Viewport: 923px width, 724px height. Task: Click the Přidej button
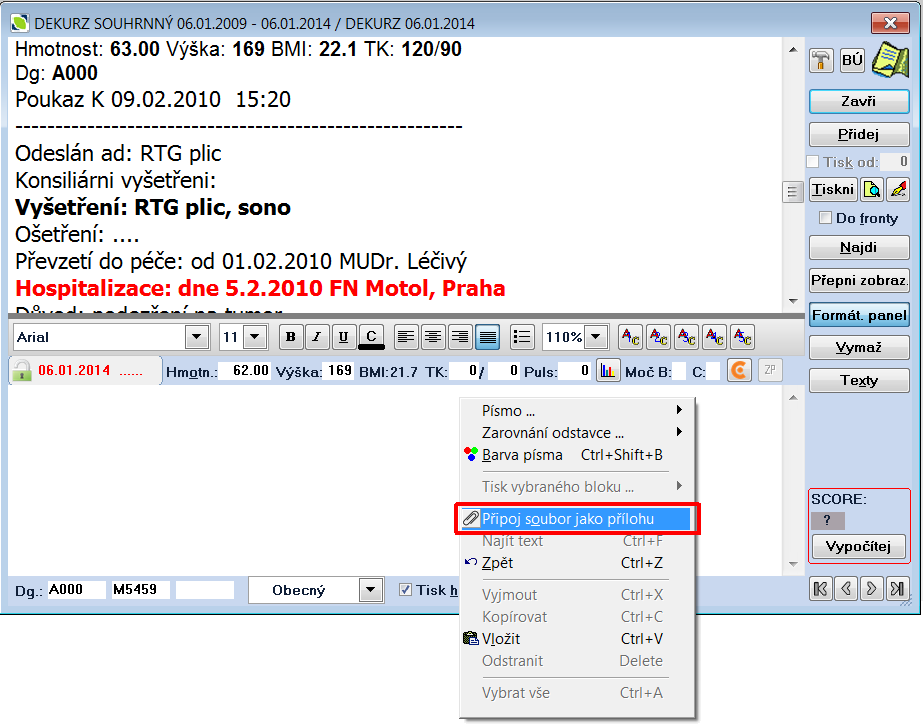point(859,134)
